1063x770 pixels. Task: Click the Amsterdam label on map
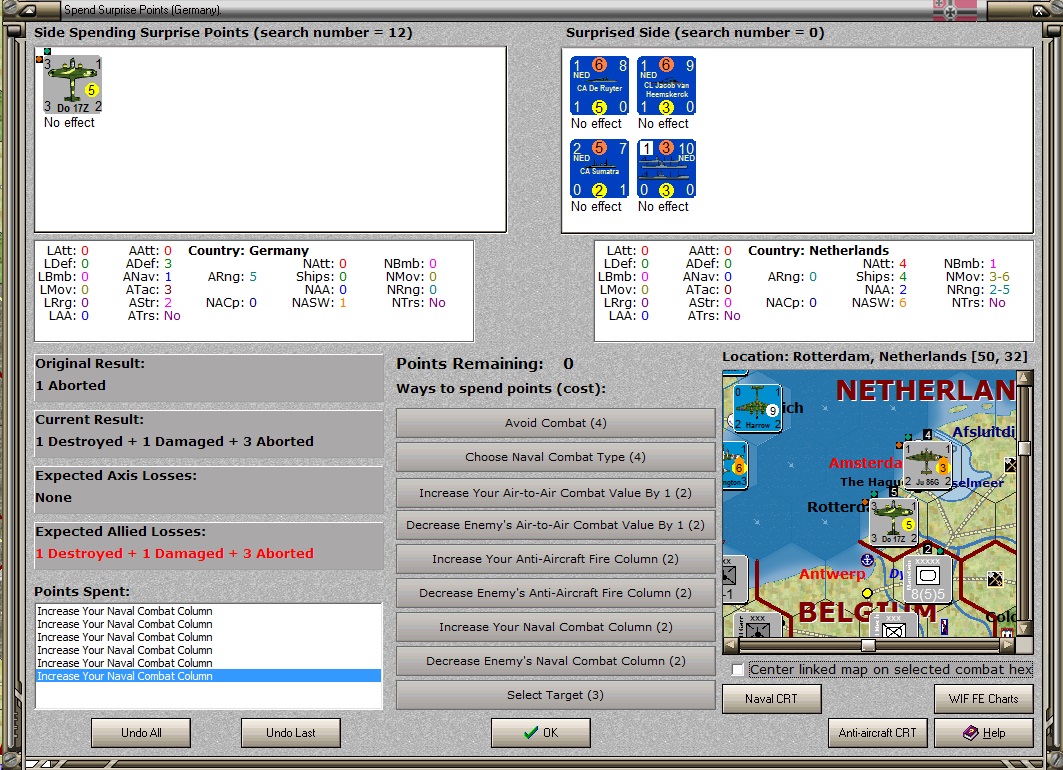coord(866,463)
